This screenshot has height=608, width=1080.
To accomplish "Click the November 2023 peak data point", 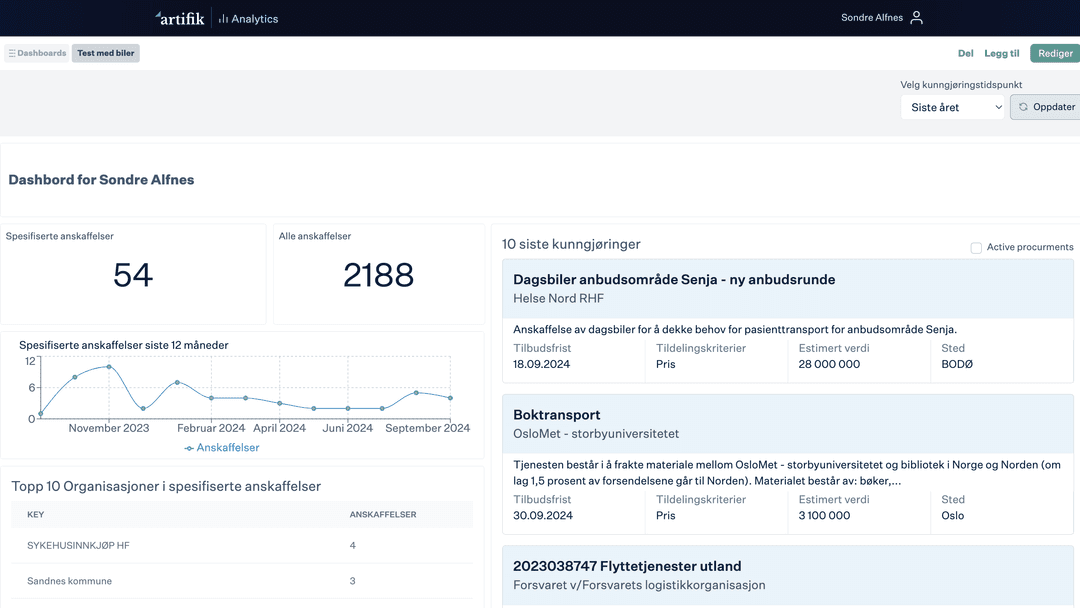I will (x=109, y=367).
